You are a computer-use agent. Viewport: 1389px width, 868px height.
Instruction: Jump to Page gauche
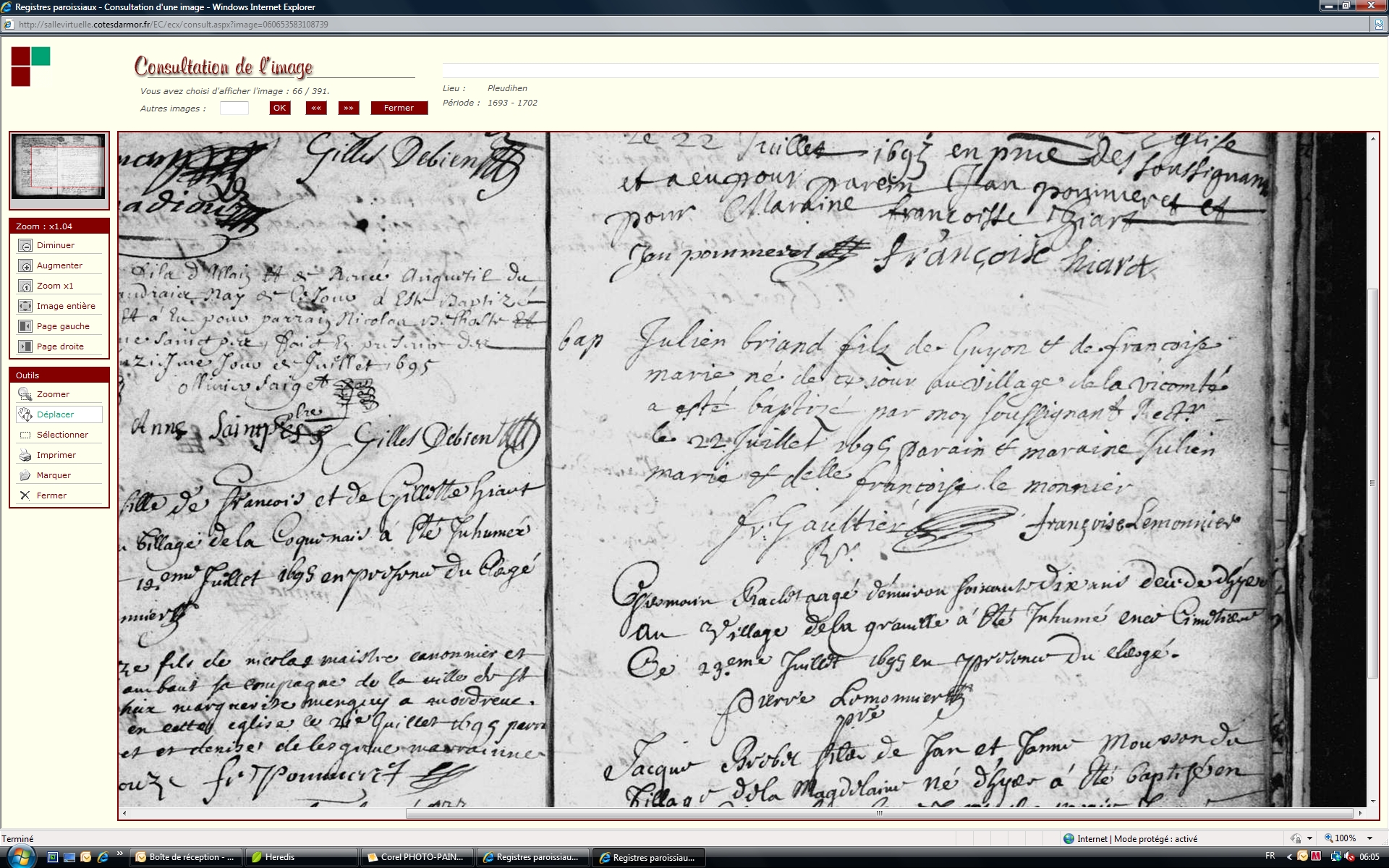coord(25,327)
